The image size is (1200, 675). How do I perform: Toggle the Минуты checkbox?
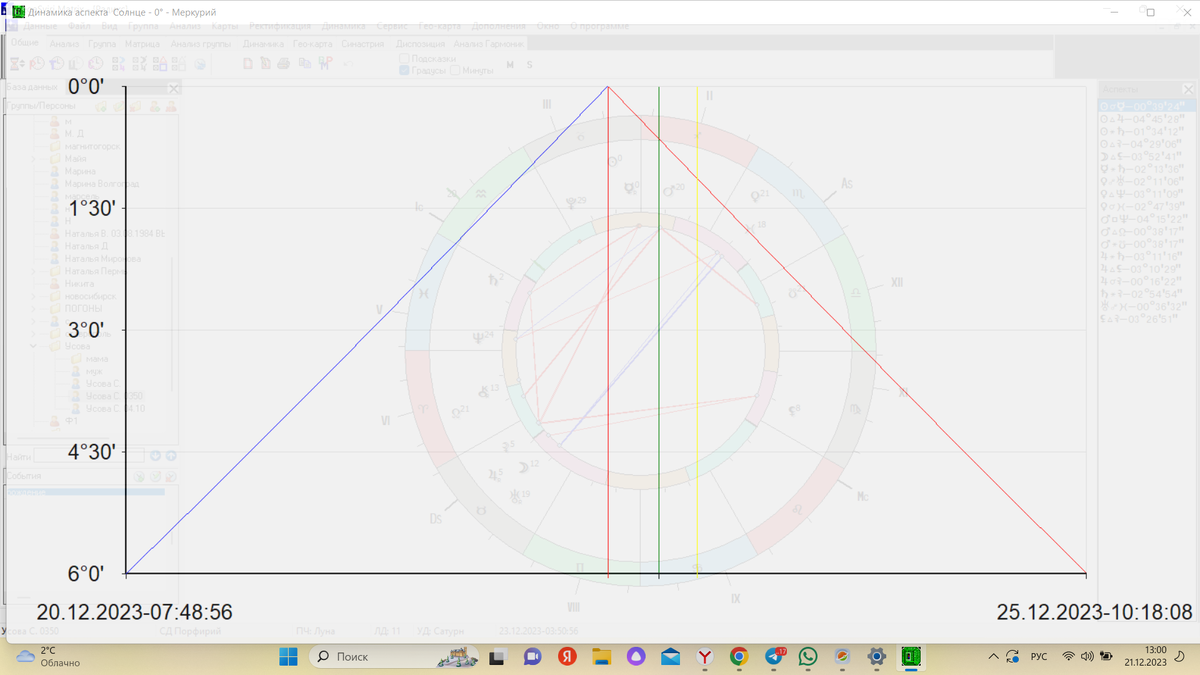(x=454, y=71)
